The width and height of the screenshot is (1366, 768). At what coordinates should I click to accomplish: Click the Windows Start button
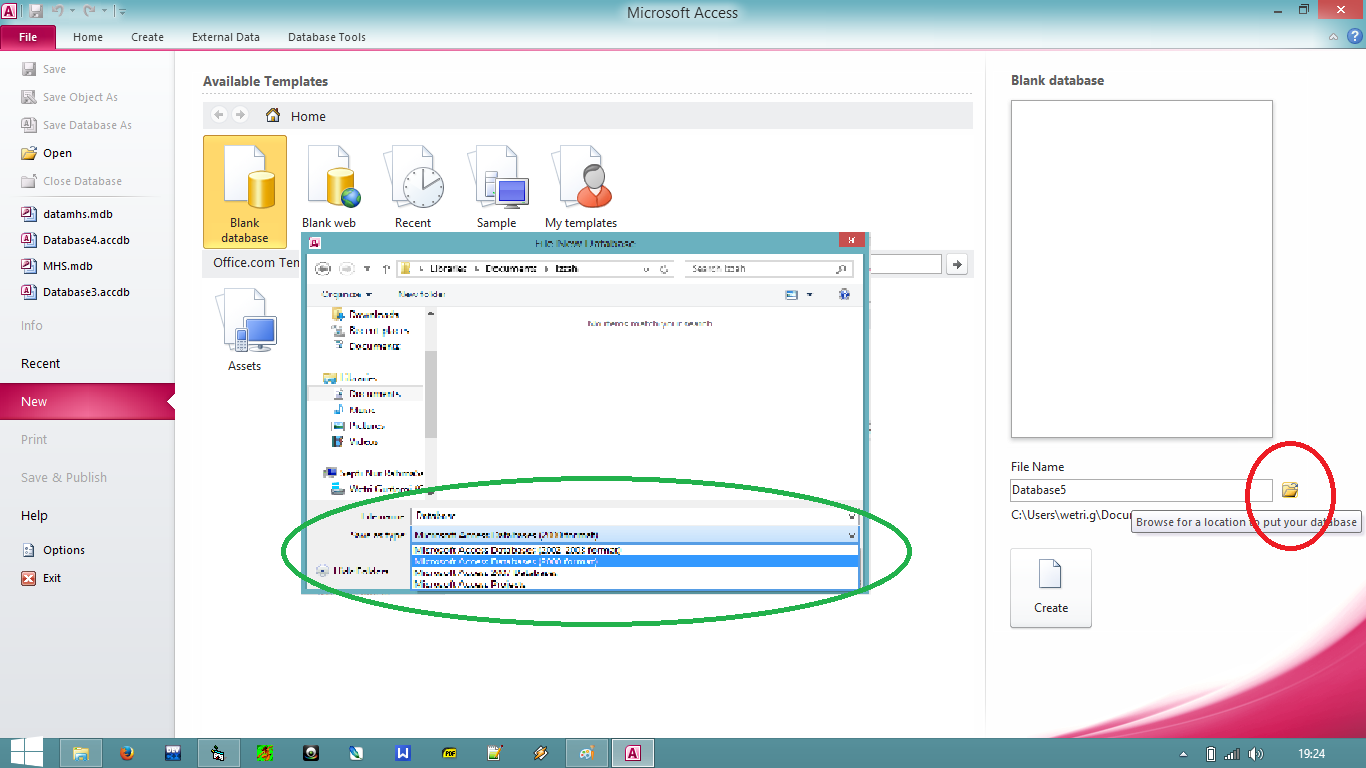(26, 753)
